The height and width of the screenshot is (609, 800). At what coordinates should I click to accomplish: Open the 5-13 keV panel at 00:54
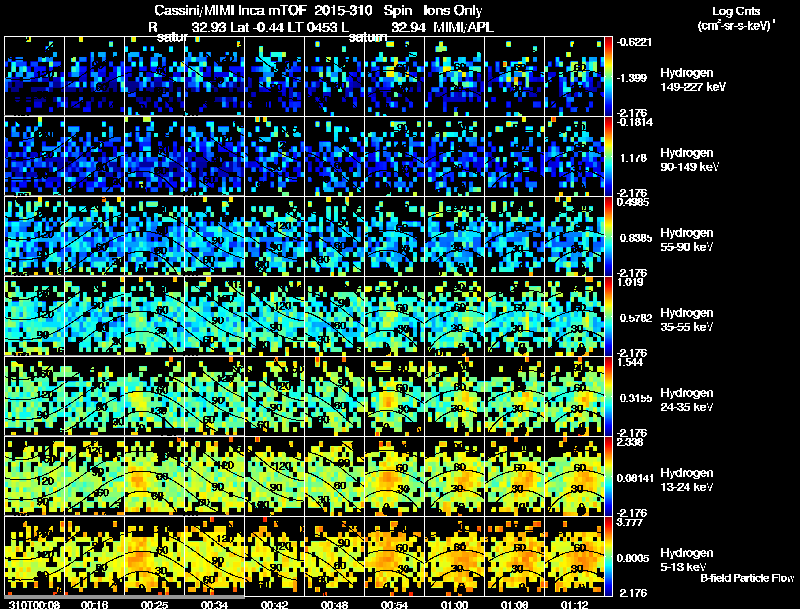[x=395, y=556]
